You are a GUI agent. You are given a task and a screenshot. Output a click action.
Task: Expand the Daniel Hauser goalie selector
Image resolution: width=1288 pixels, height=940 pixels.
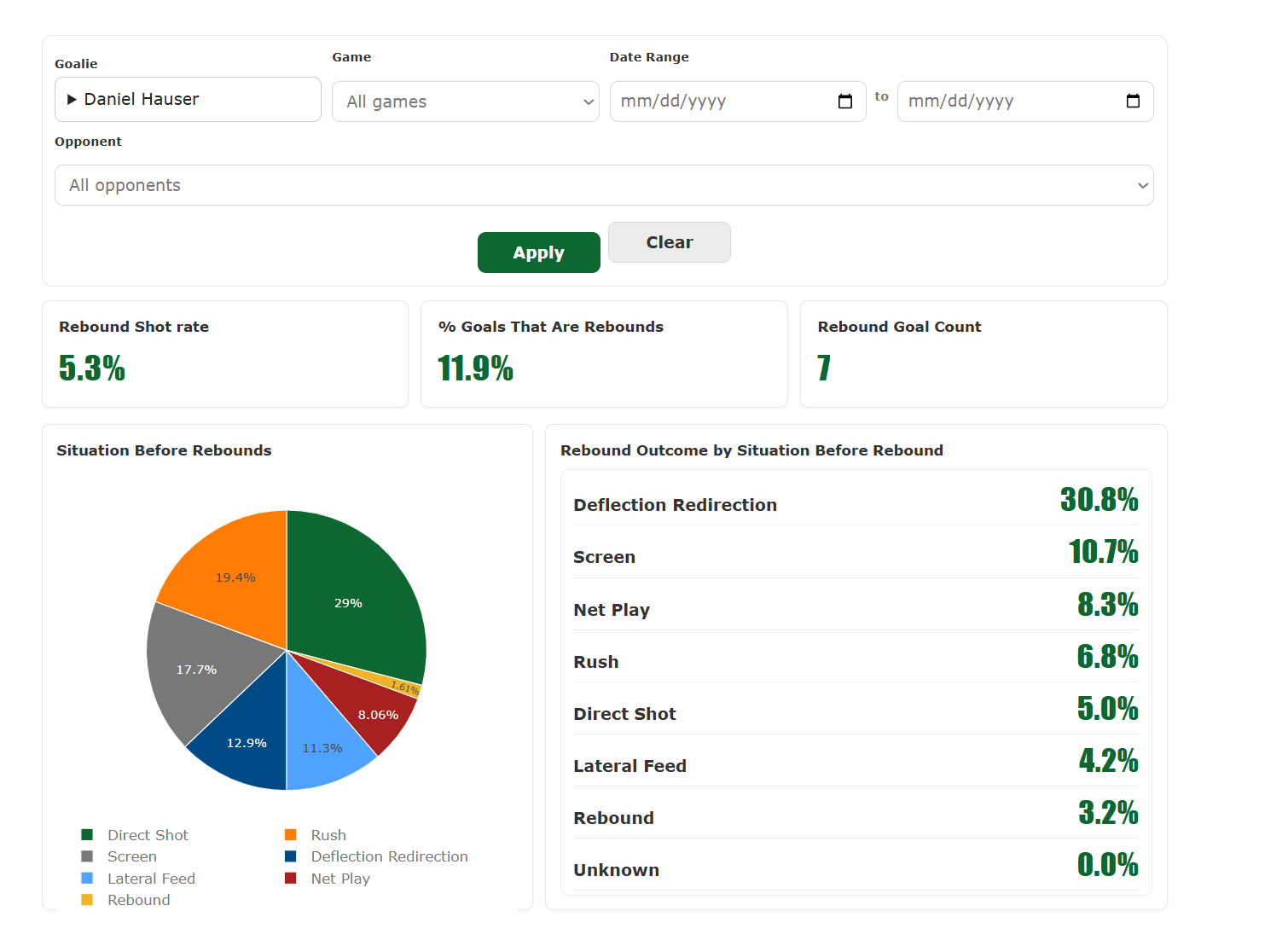pyautogui.click(x=188, y=100)
